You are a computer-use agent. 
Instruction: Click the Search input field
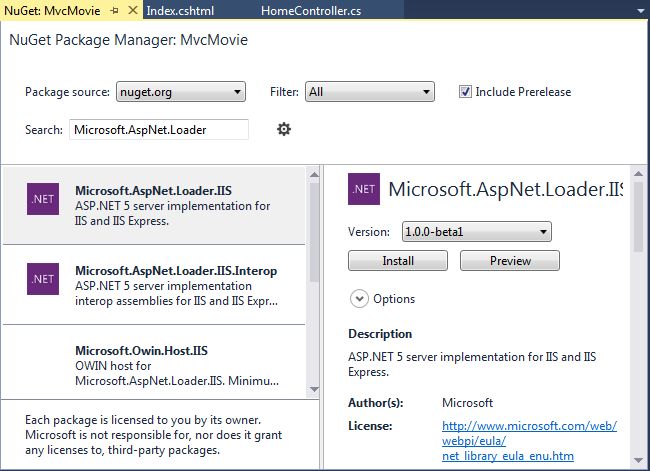click(159, 130)
